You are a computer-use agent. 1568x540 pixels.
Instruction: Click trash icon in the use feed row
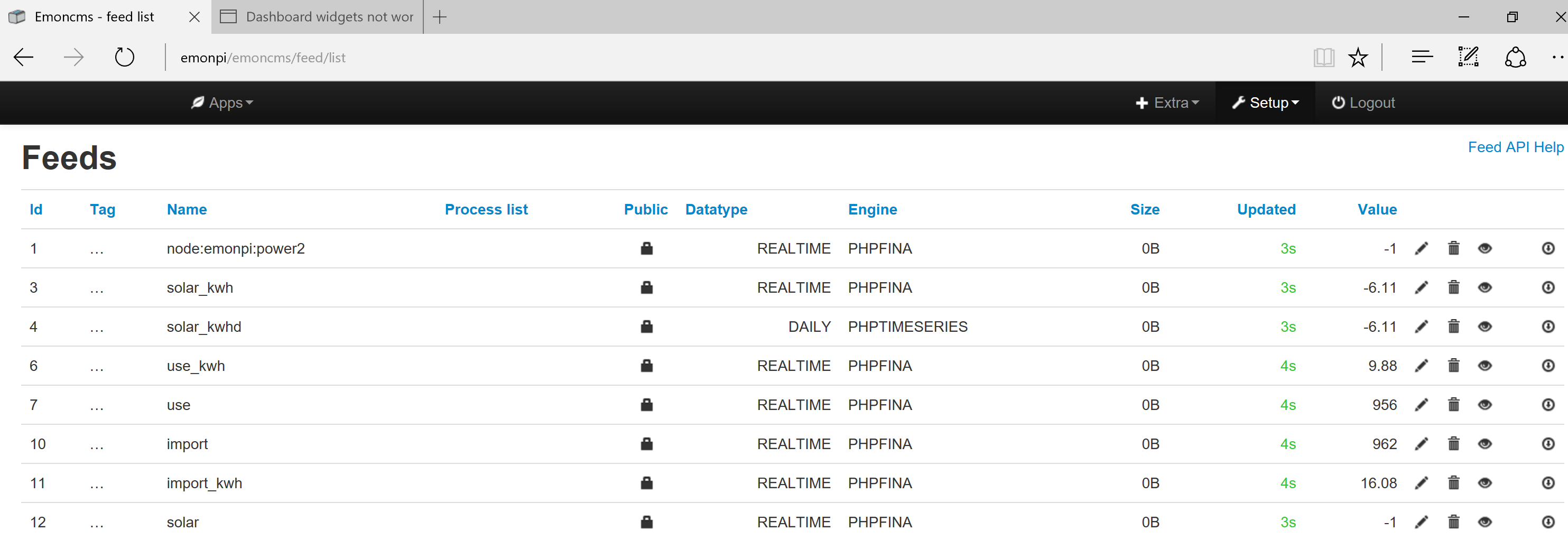[x=1453, y=405]
